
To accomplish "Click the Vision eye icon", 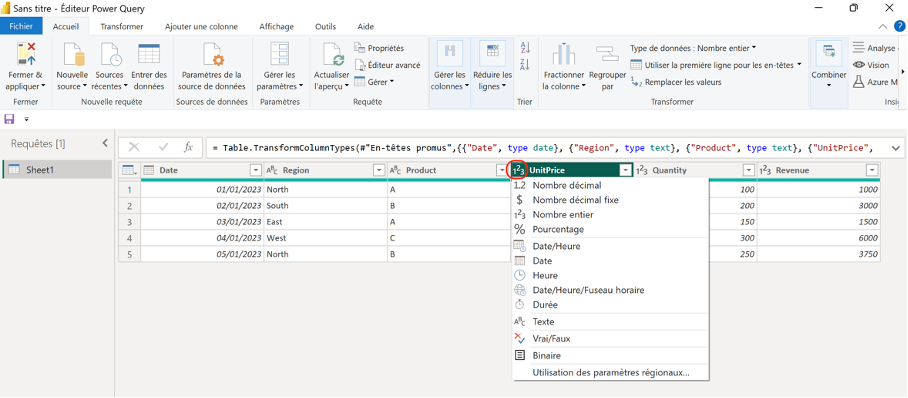I will click(859, 65).
